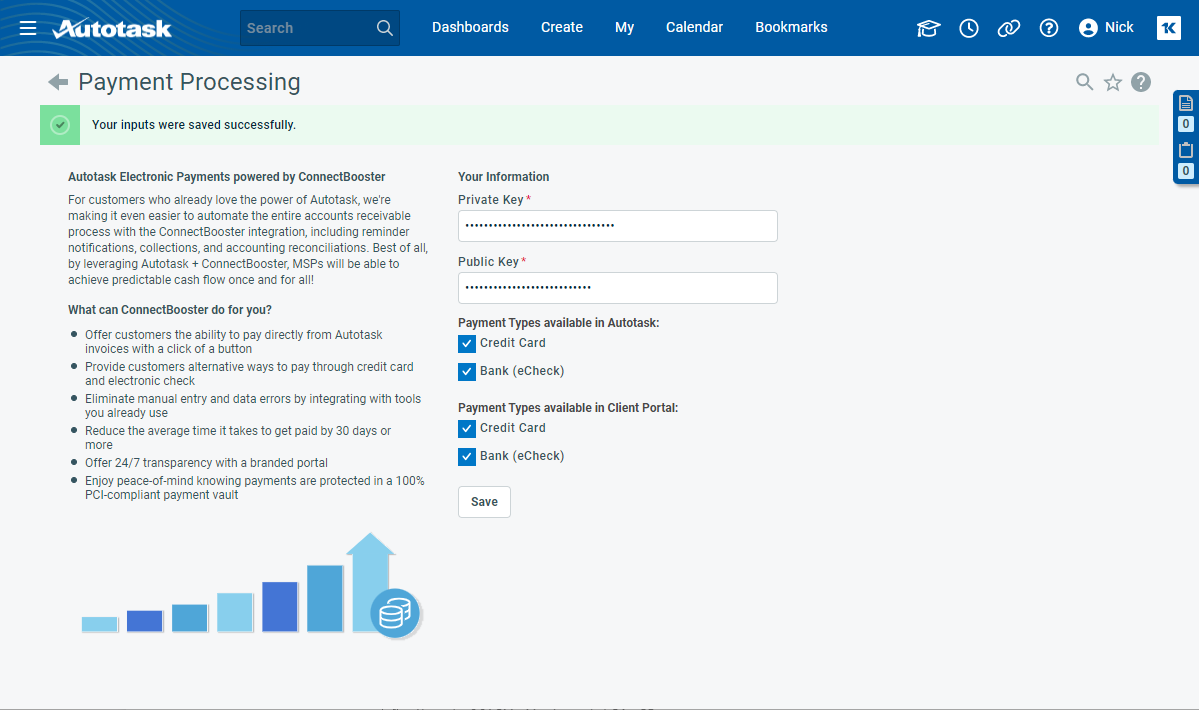Open the Nick user profile menu
The width and height of the screenshot is (1199, 710).
pos(1106,28)
